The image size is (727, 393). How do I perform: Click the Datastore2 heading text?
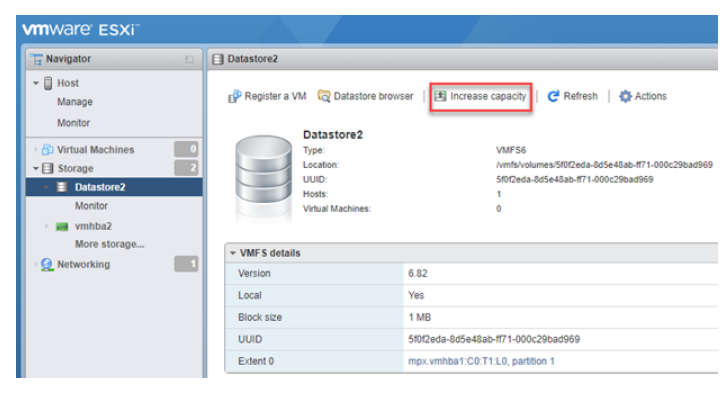pos(333,135)
